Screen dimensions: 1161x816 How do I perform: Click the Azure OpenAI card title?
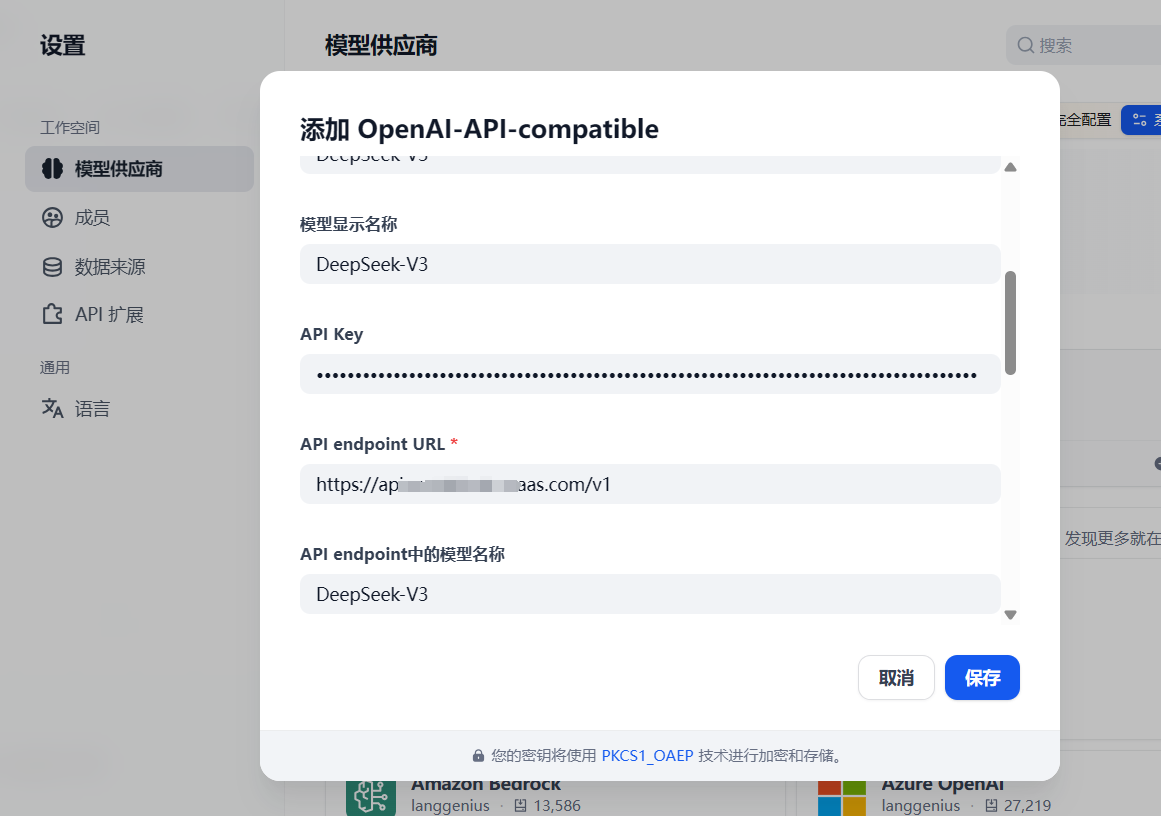pos(942,784)
